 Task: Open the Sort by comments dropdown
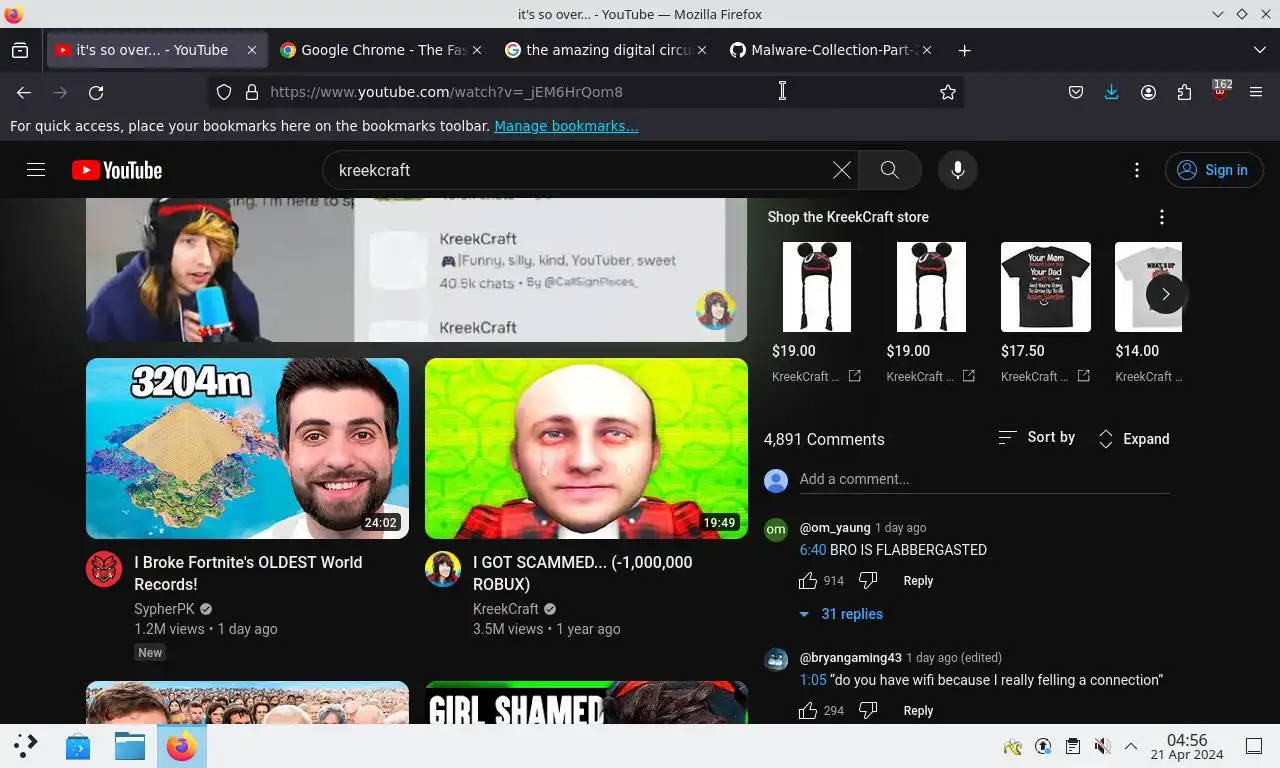point(1037,438)
